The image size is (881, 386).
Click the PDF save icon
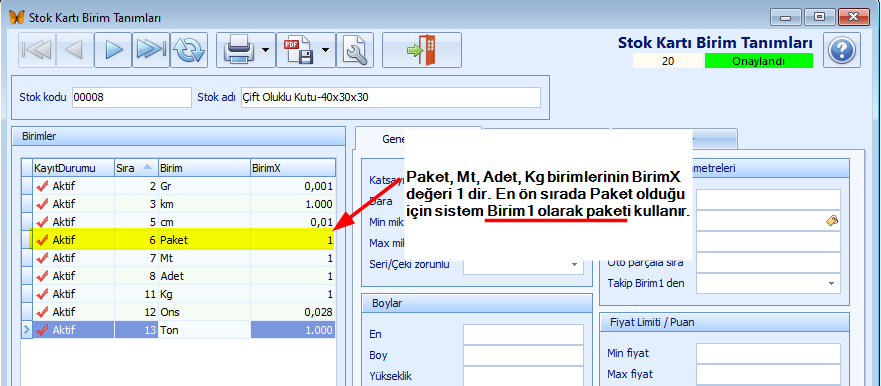[298, 50]
